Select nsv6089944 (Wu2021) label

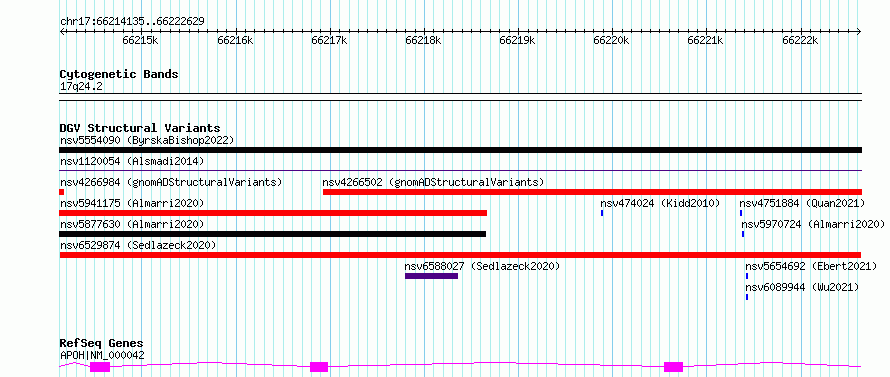point(802,287)
